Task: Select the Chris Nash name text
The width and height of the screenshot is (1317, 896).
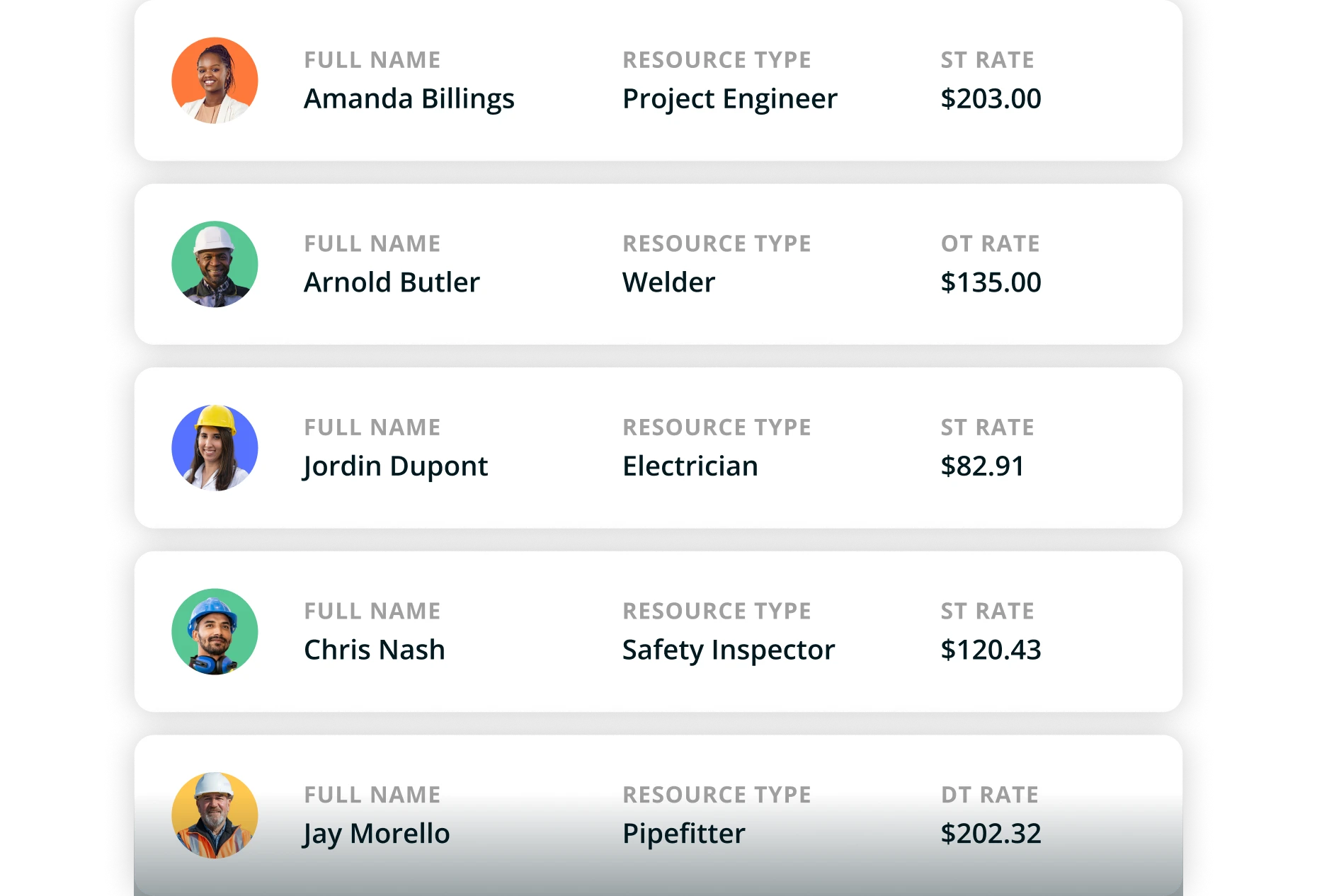Action: 374,650
